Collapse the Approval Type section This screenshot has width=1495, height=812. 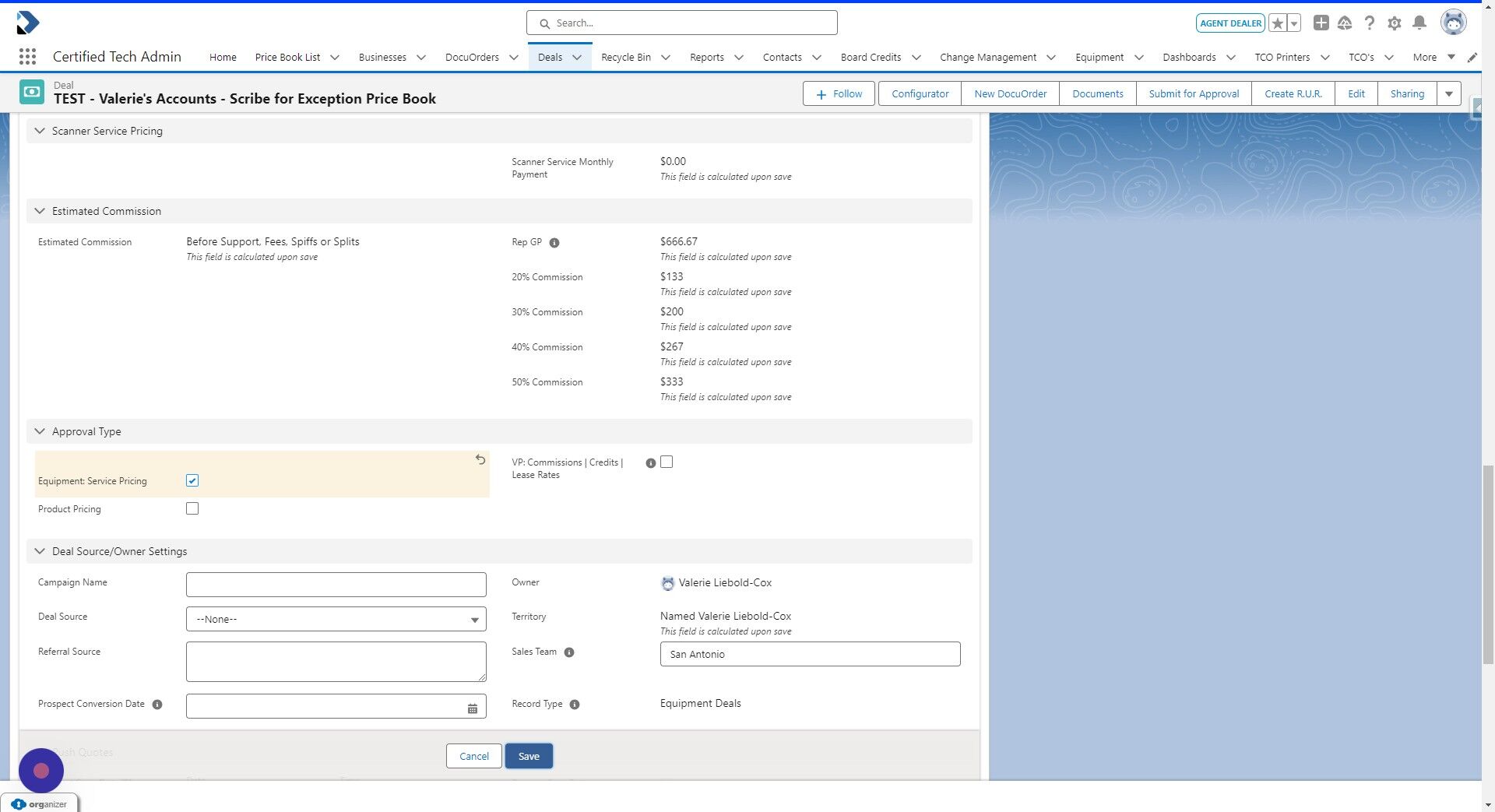tap(40, 431)
